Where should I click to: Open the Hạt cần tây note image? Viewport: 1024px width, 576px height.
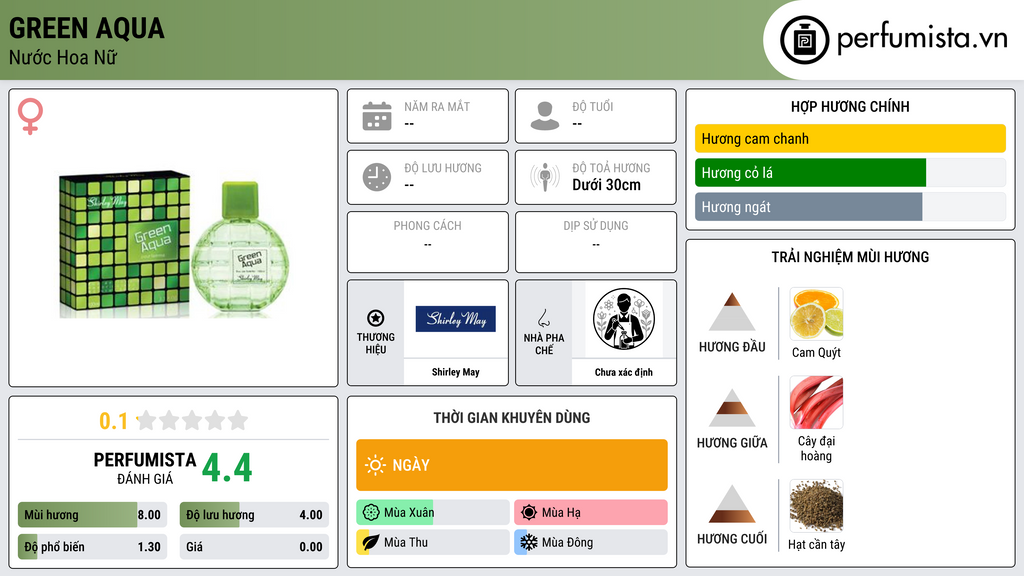point(816,506)
